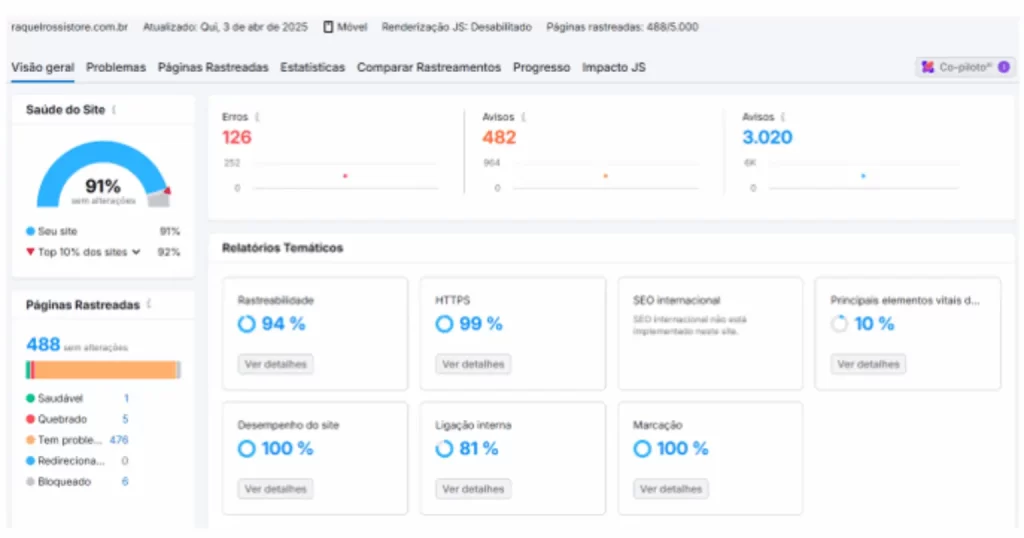Open the Impacto JS tab
Viewport: 1024px width, 538px height.
tap(613, 67)
